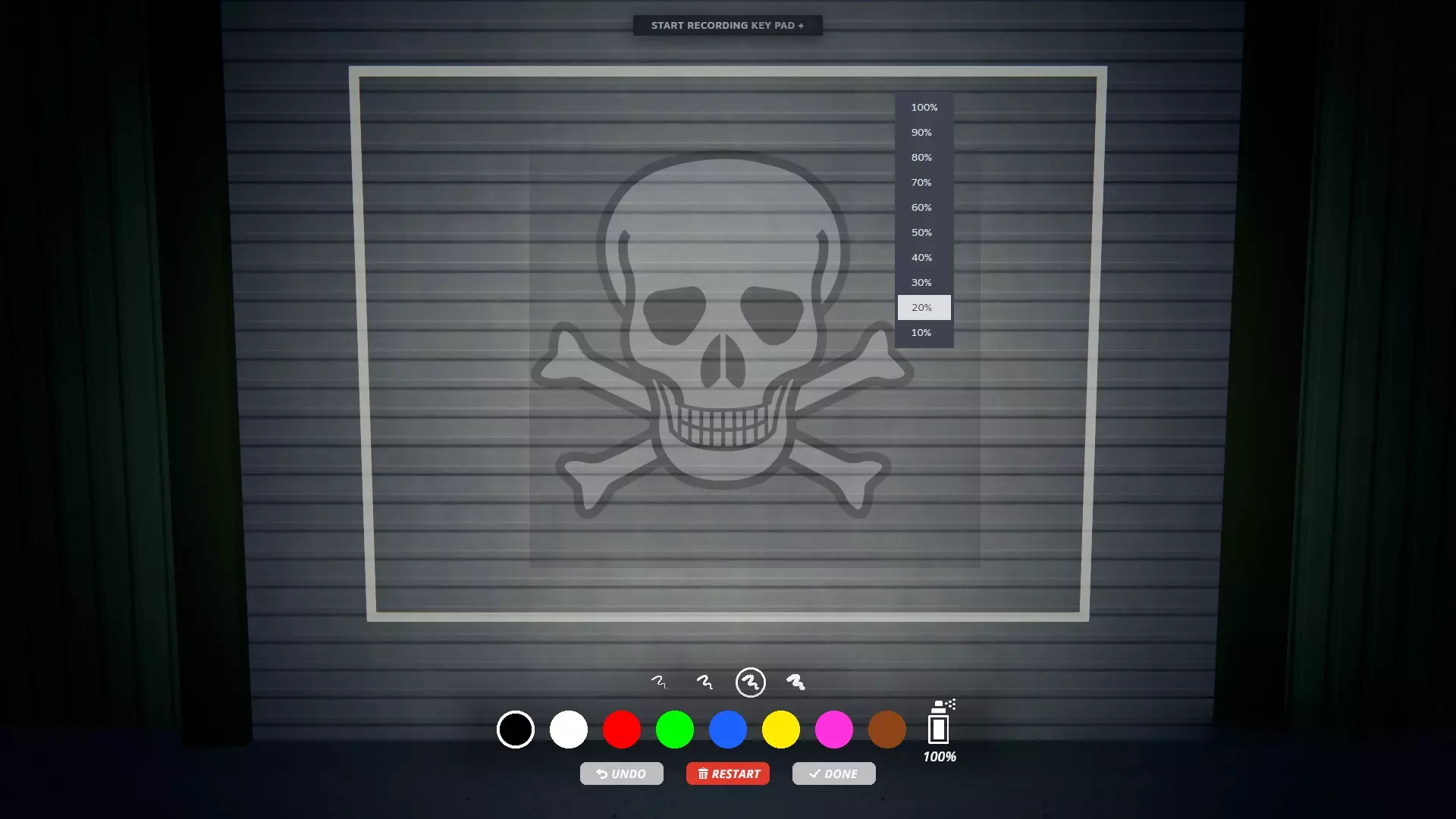
Task: Click the circled medium brush size icon
Action: (x=751, y=682)
